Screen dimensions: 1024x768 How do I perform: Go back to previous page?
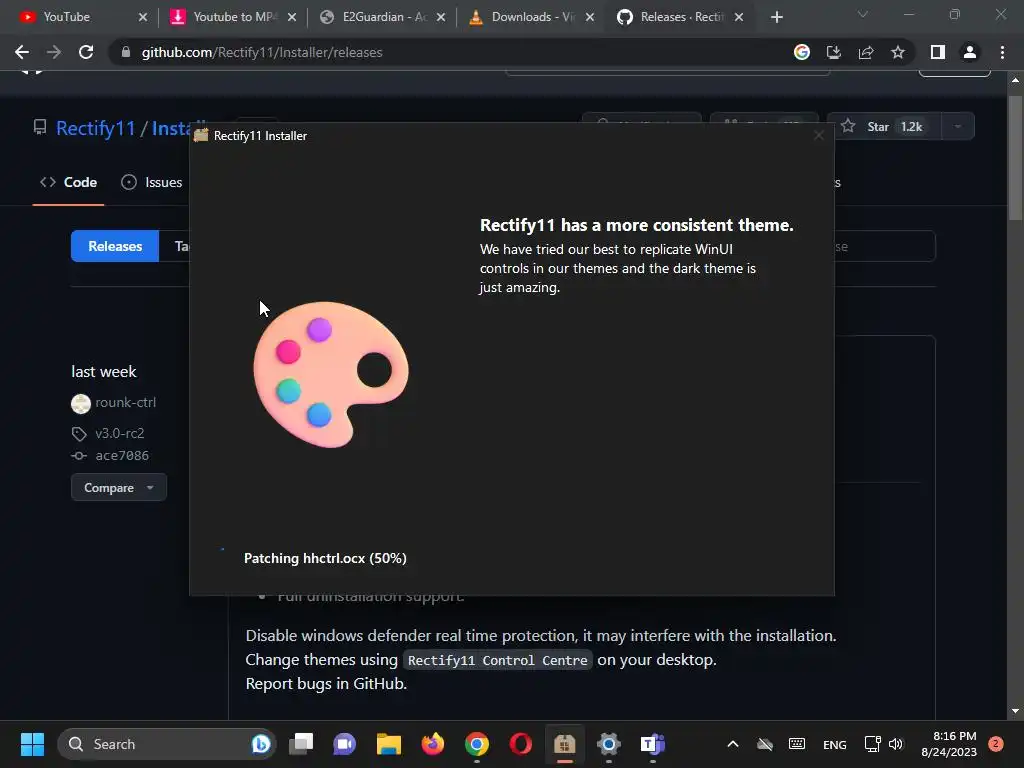[x=22, y=52]
